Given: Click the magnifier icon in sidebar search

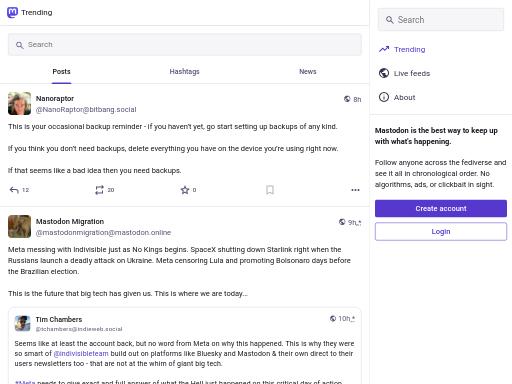Looking at the screenshot, I should 389,20.
